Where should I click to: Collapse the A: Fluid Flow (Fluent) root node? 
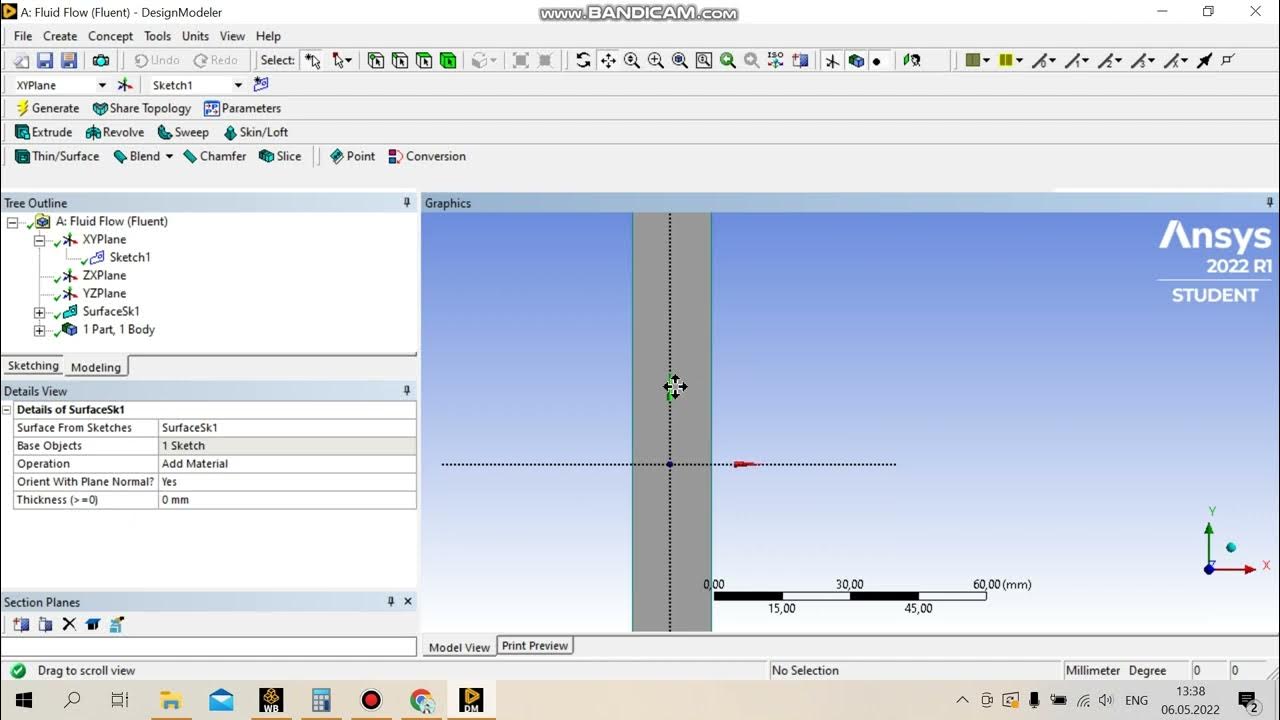point(12,222)
